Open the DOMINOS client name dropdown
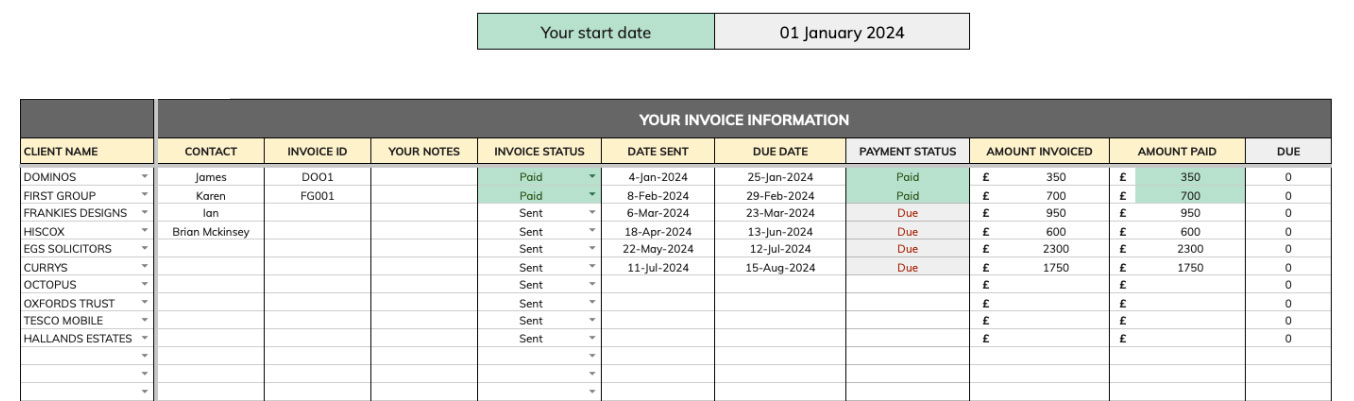The width and height of the screenshot is (1354, 401). coord(144,177)
